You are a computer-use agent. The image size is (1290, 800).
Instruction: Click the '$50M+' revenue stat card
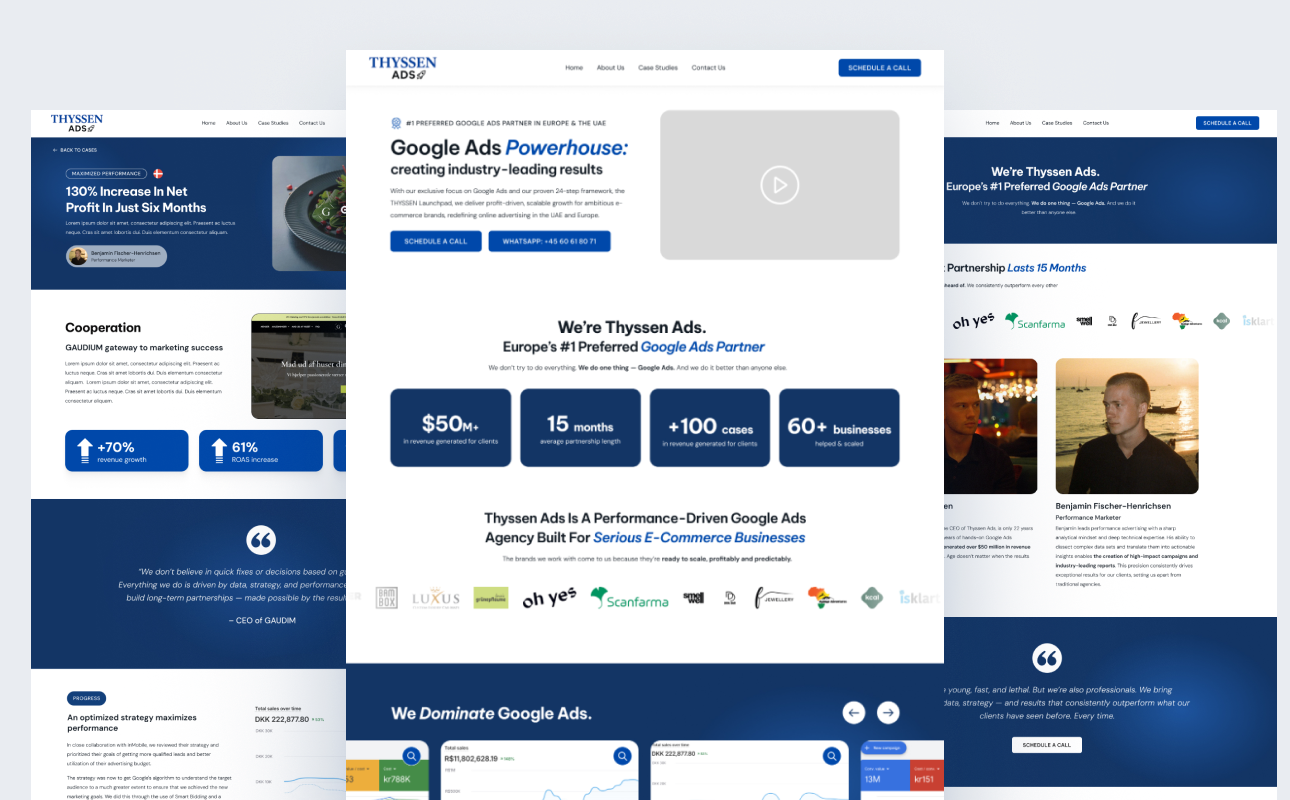(450, 428)
